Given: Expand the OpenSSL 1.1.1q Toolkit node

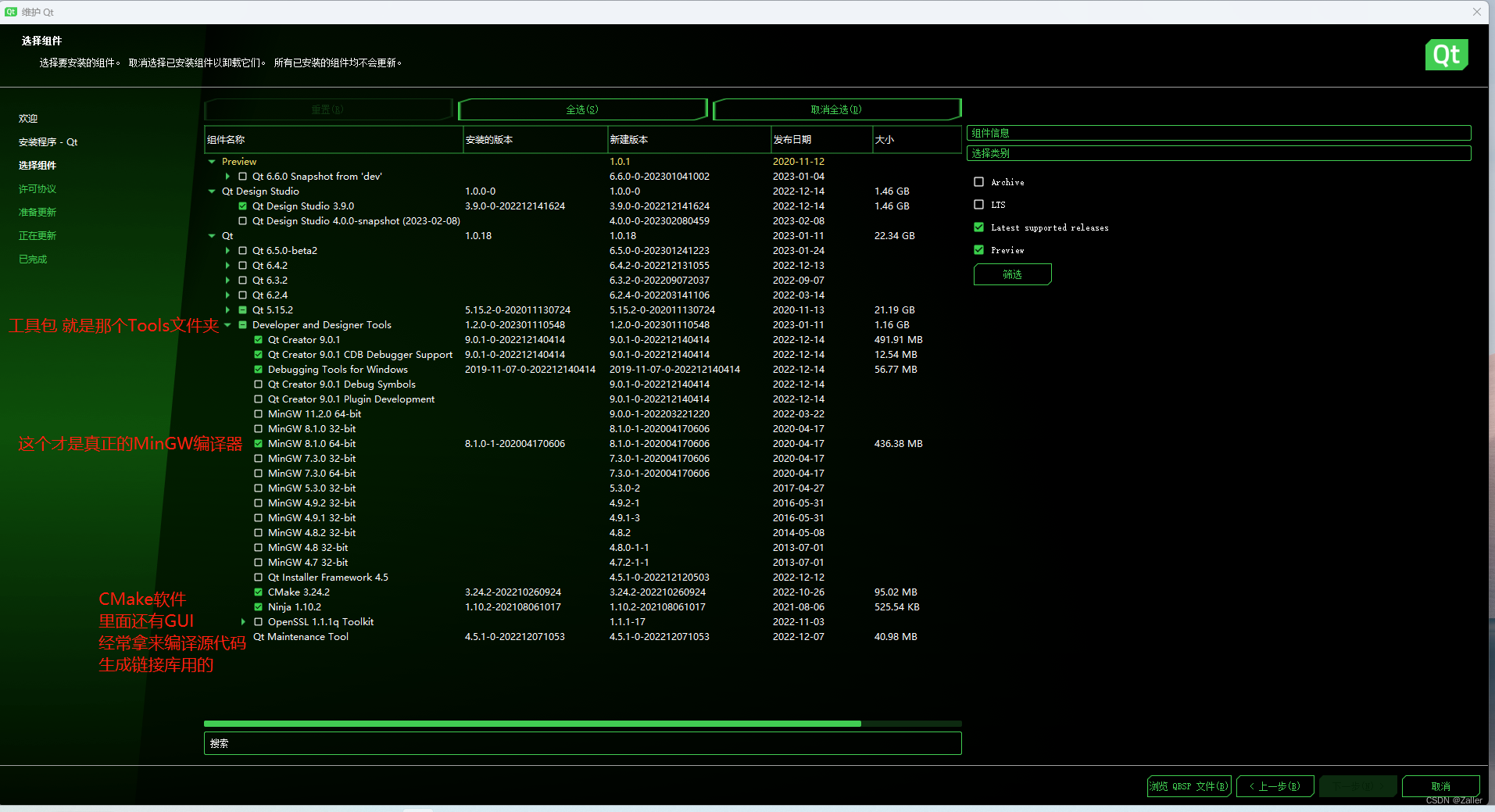Looking at the screenshot, I should (x=243, y=622).
